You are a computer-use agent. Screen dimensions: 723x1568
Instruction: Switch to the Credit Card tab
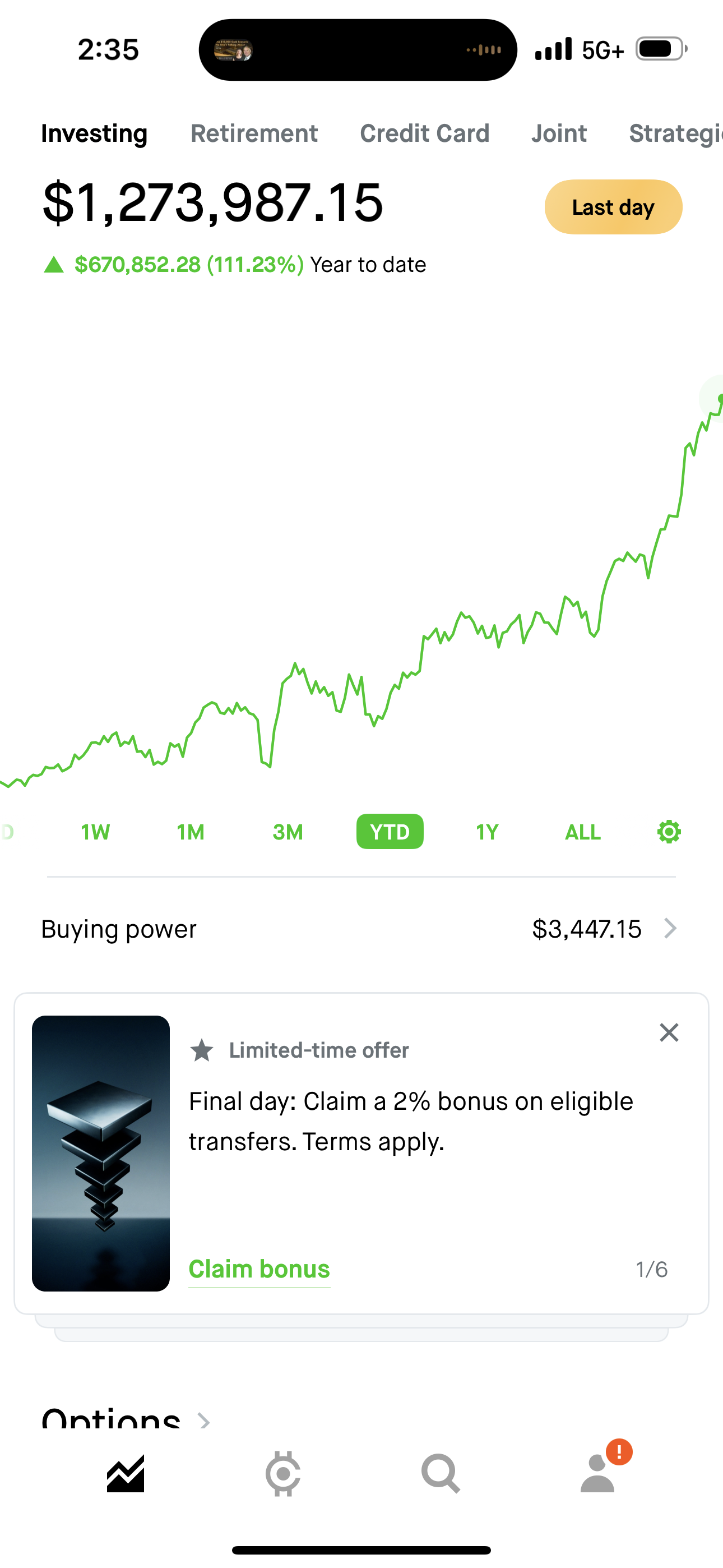tap(424, 133)
